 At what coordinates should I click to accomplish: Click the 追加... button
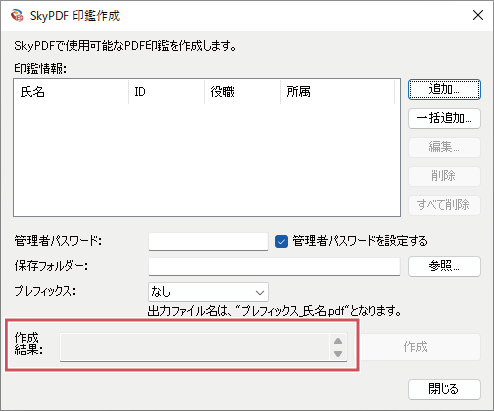point(444,89)
